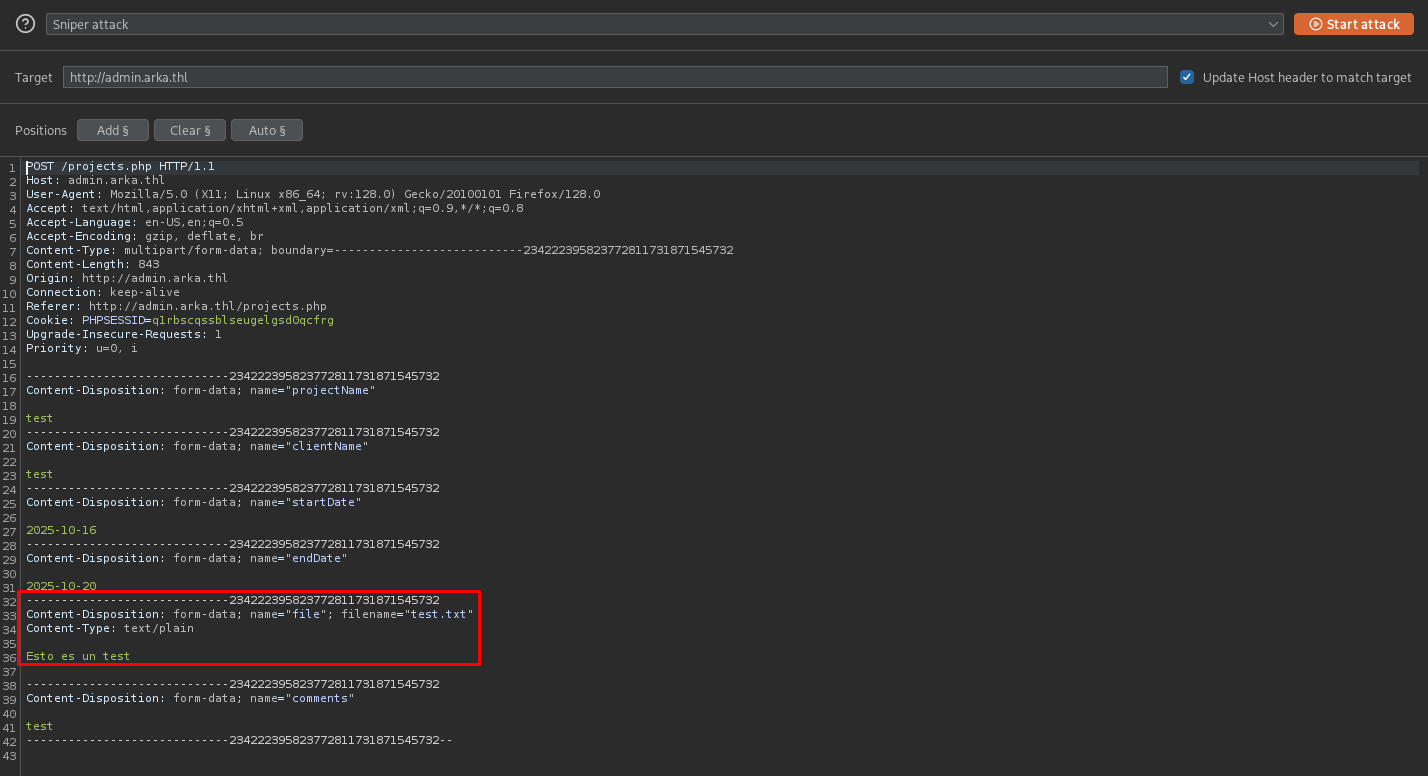Click the help question mark icon
This screenshot has width=1428, height=776.
(26, 24)
